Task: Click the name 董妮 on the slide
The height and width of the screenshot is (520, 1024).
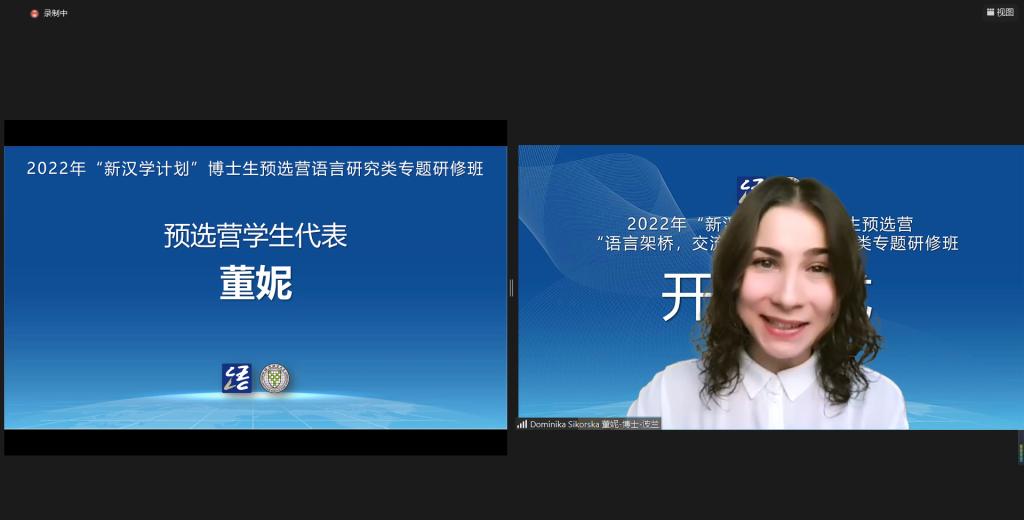Action: 256,283
